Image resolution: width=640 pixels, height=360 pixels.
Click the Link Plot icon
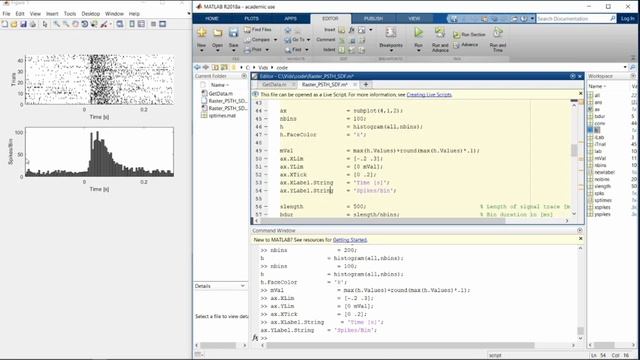tap(120, 24)
